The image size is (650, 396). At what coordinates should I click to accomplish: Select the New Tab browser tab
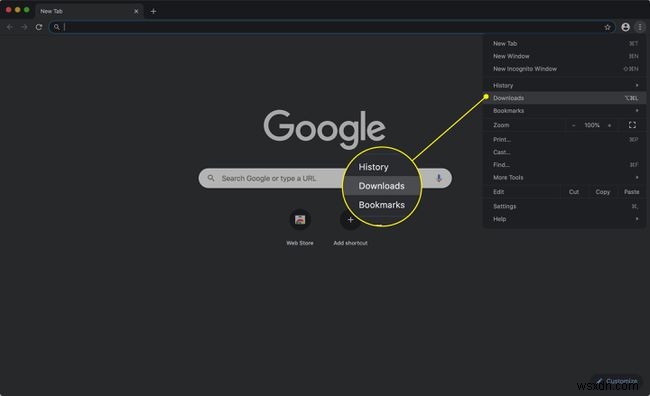[89, 11]
